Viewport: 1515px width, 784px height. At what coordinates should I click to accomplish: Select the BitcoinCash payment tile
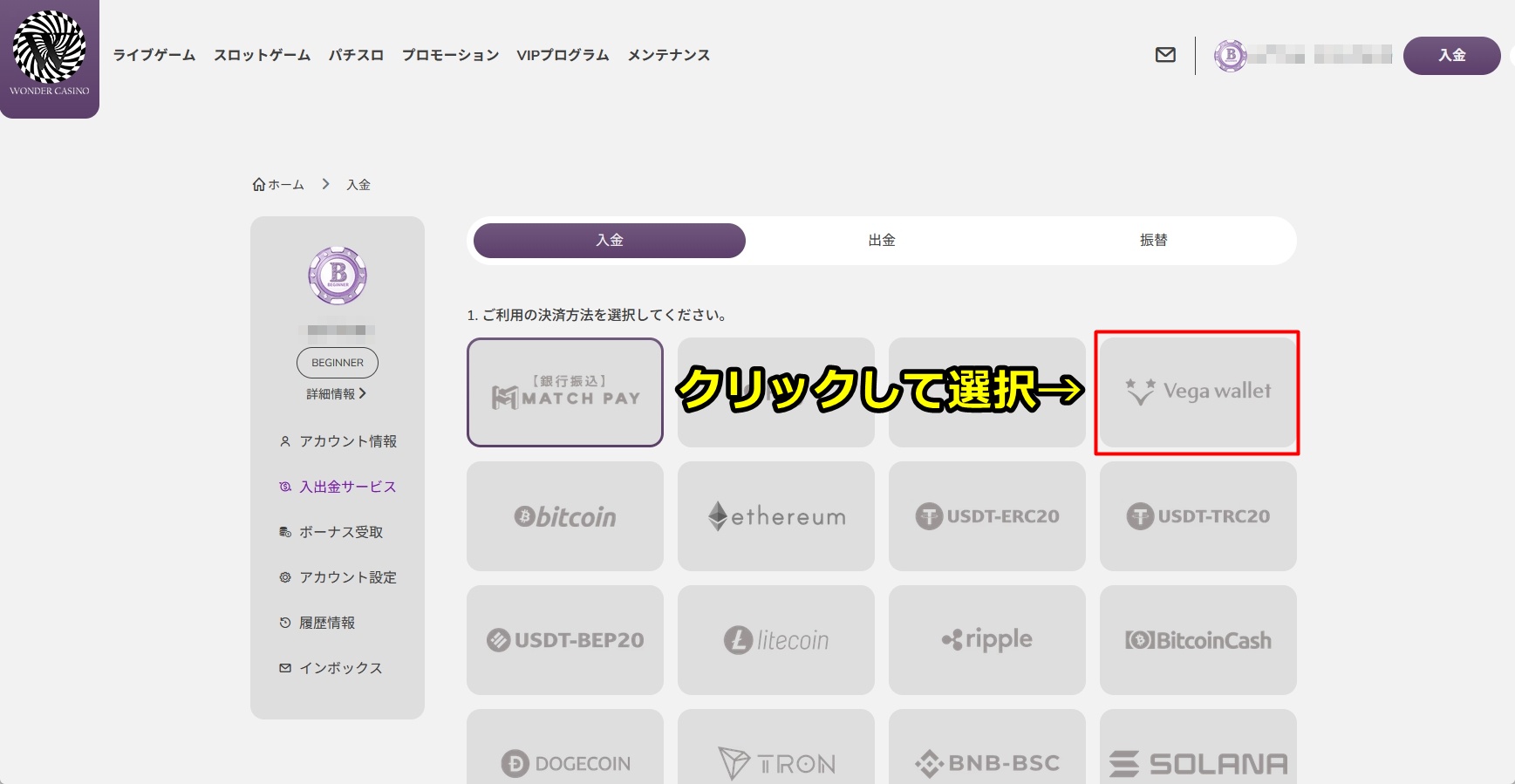pos(1198,640)
